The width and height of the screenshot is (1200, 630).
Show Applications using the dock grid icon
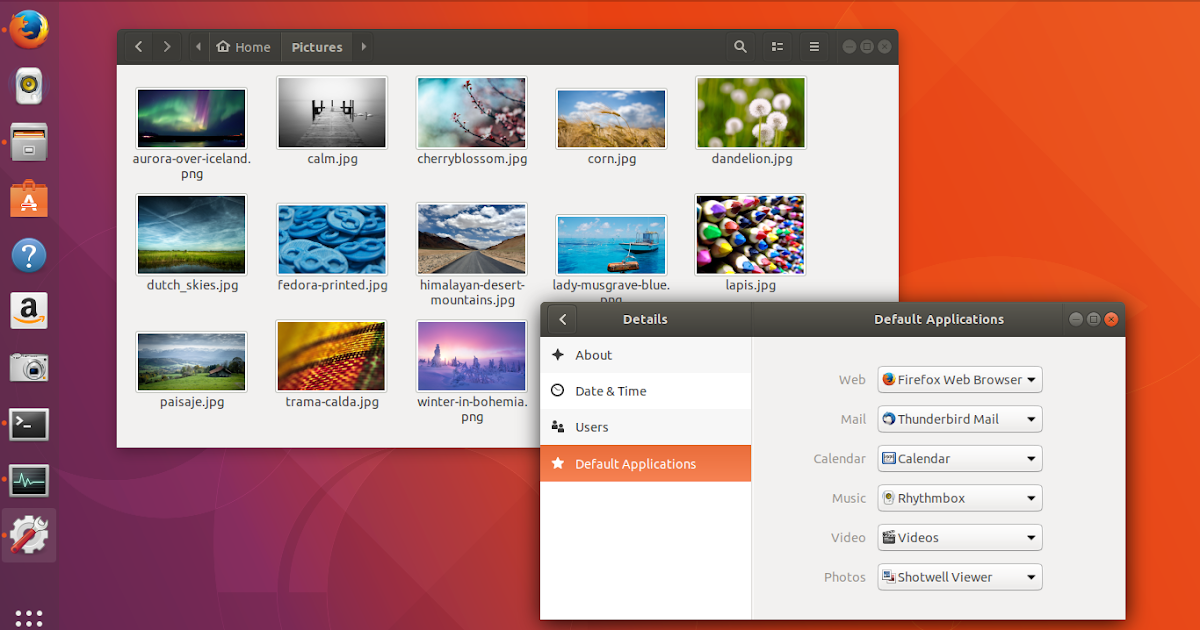click(29, 617)
